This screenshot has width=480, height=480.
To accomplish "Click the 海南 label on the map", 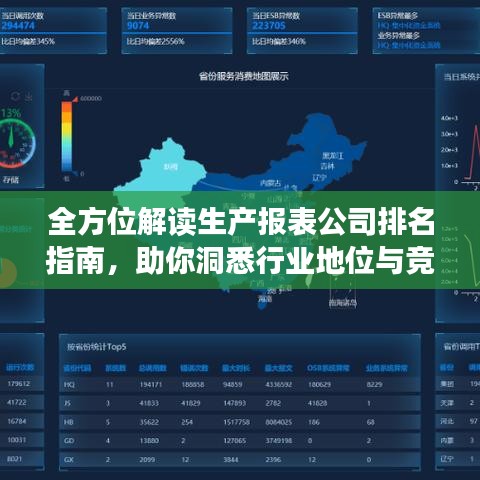I will click(265, 299).
